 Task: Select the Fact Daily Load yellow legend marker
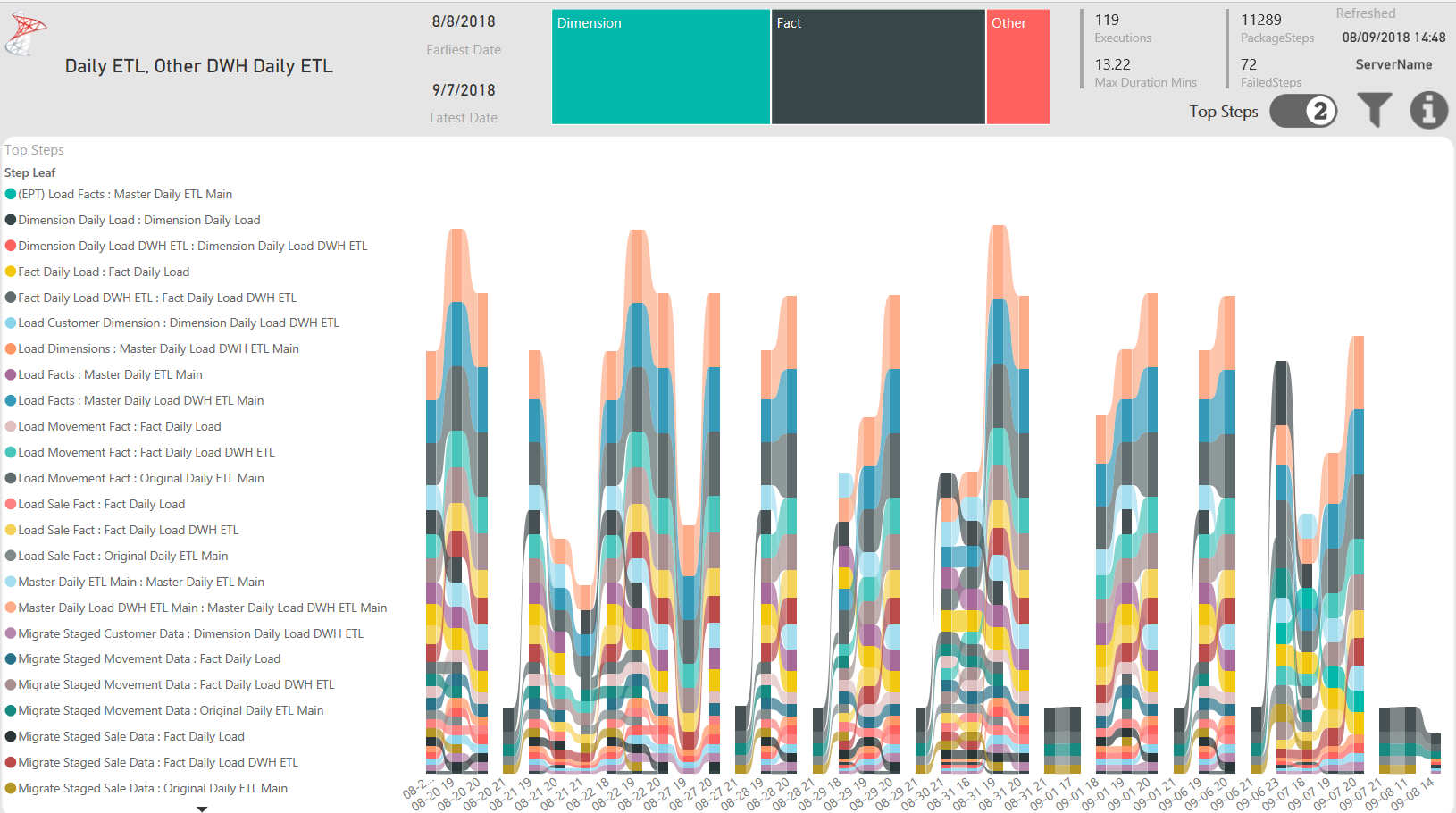pyautogui.click(x=11, y=272)
